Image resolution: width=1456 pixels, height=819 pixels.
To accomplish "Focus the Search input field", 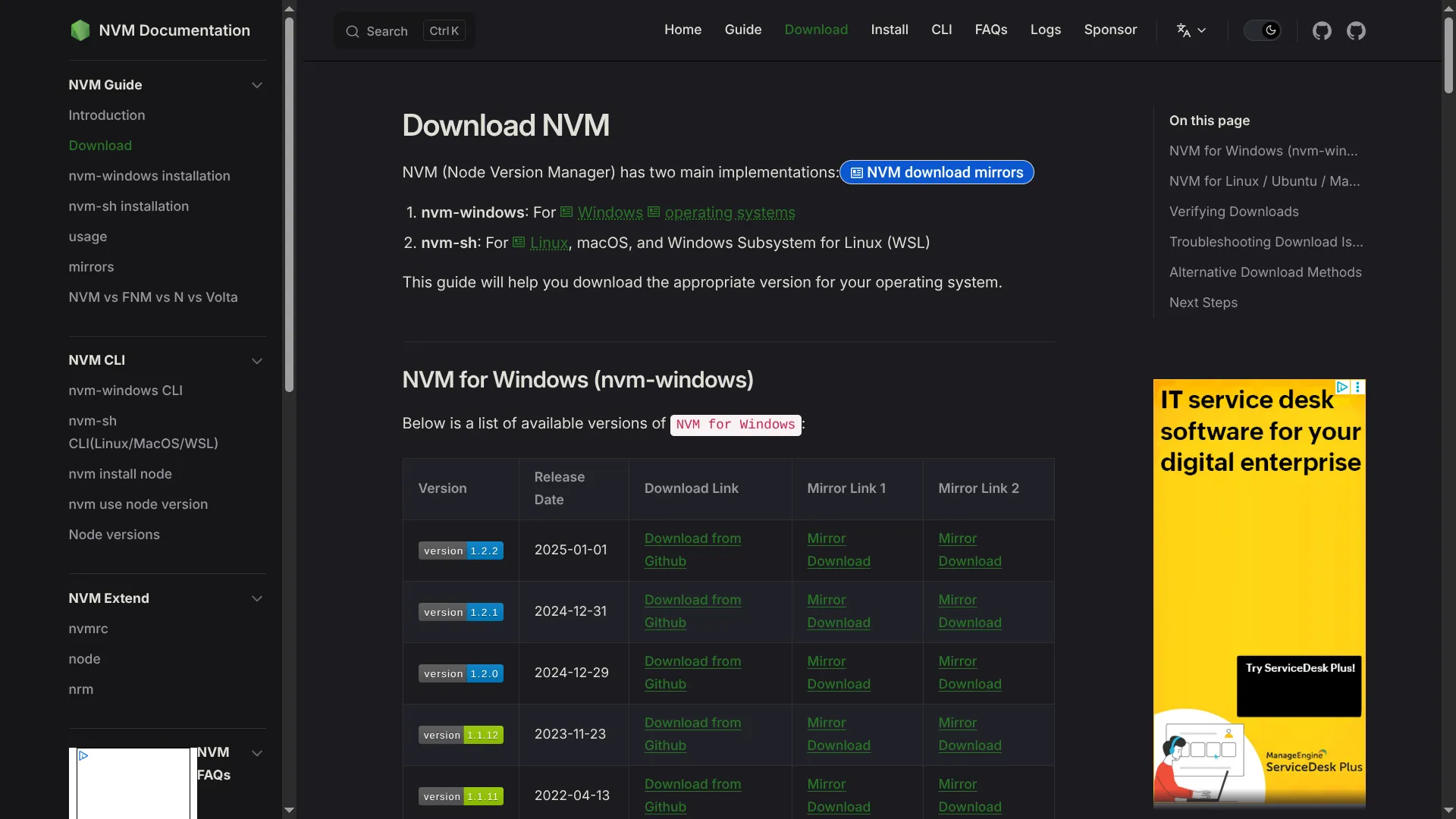I will [x=404, y=31].
